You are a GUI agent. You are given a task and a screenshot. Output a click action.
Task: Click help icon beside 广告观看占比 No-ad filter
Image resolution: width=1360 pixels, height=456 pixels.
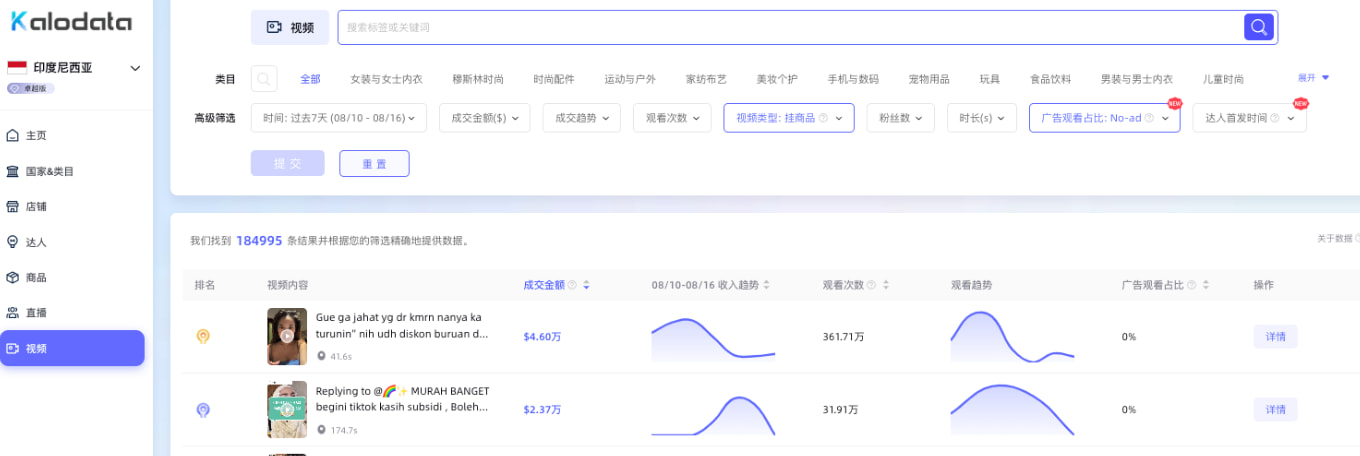[1149, 118]
